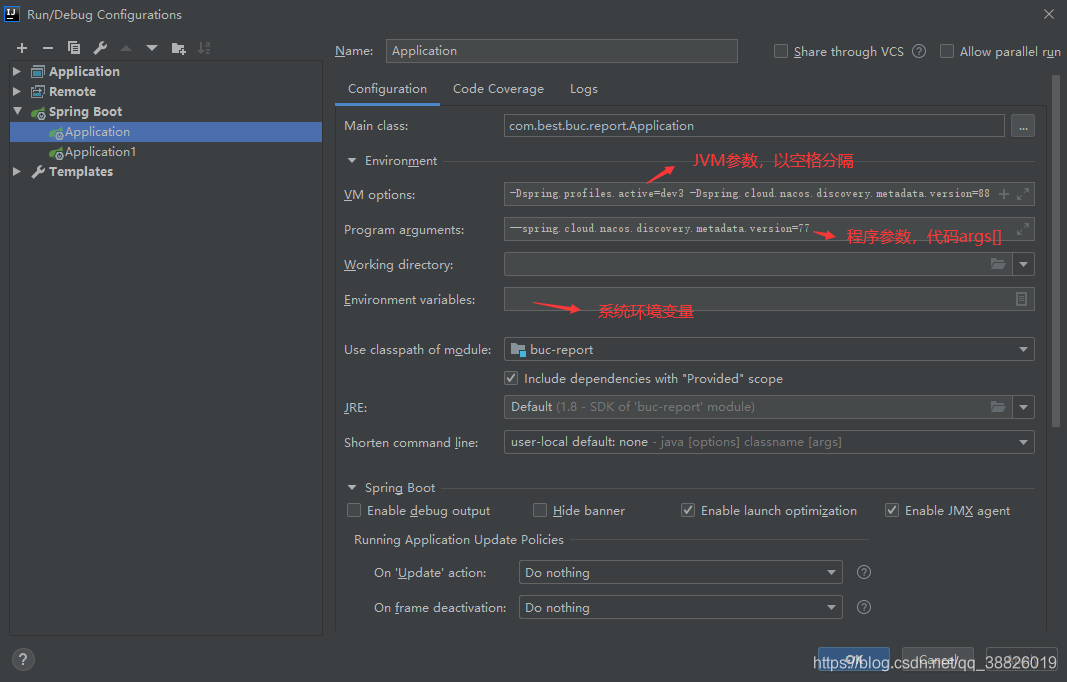The width and height of the screenshot is (1067, 682).
Task: Uncheck Enable JMX agent
Action: (891, 510)
